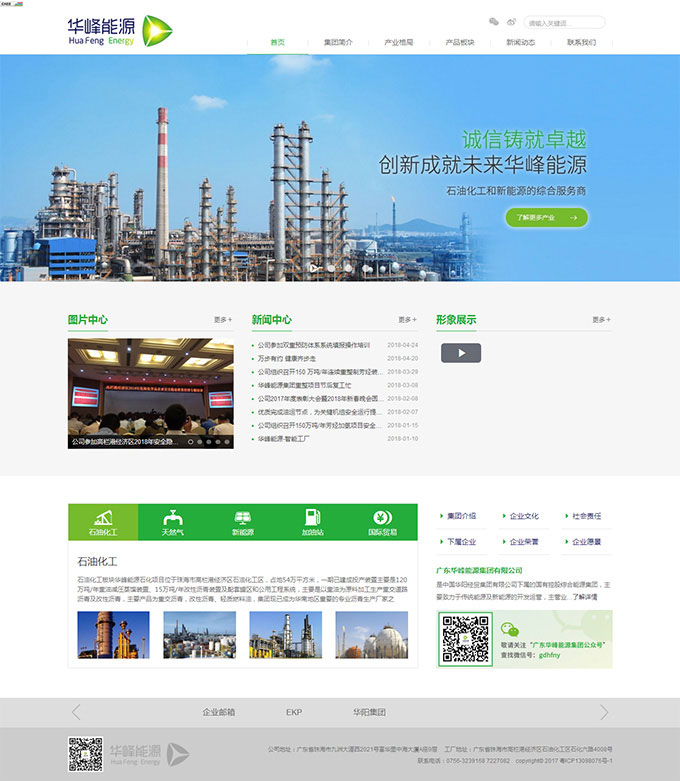
Task: Select the 石油化工 oil rig tab
Action: (x=103, y=522)
